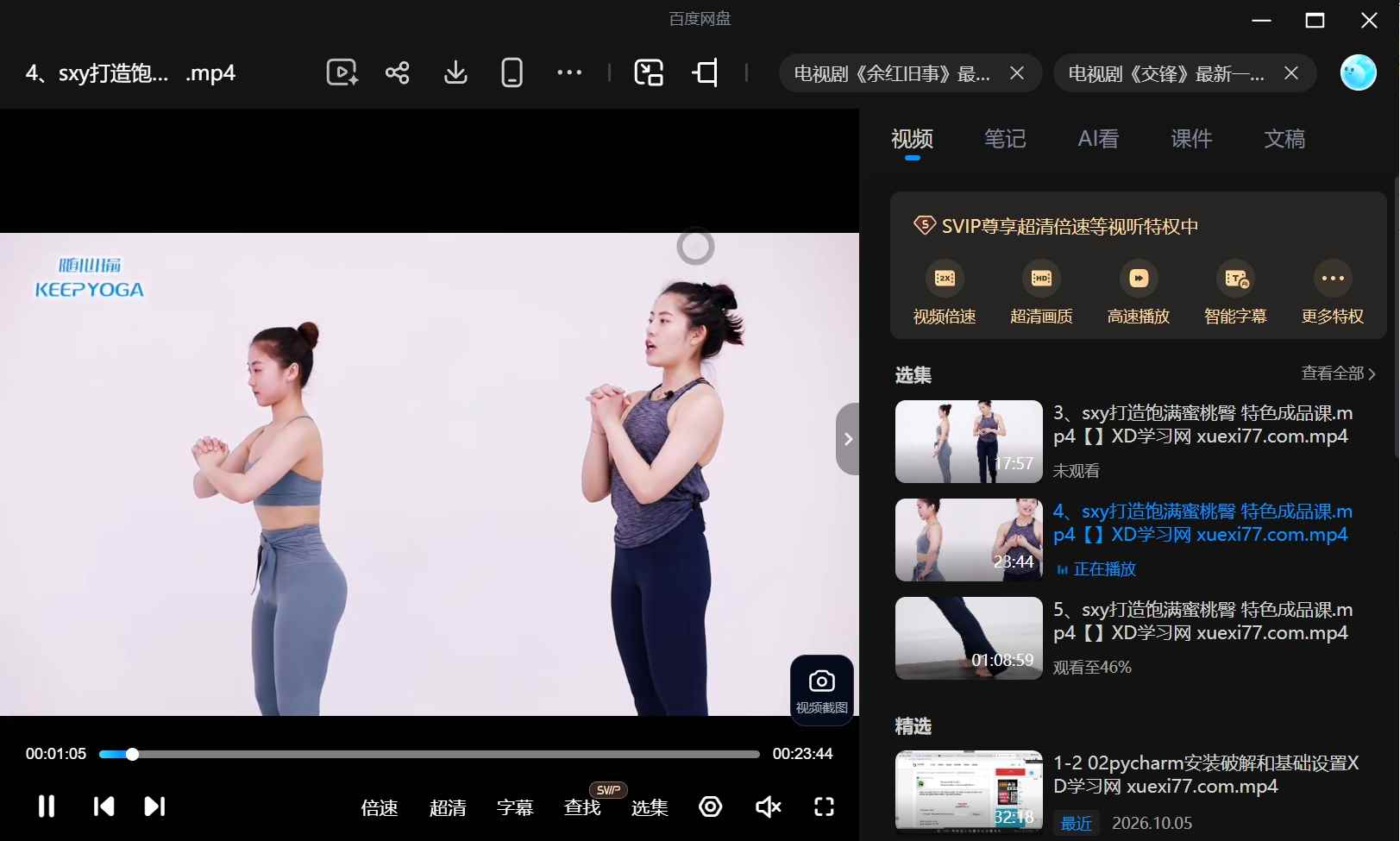This screenshot has height=841, width=1400.
Task: Open 更多特权 more privileges
Action: click(1333, 293)
